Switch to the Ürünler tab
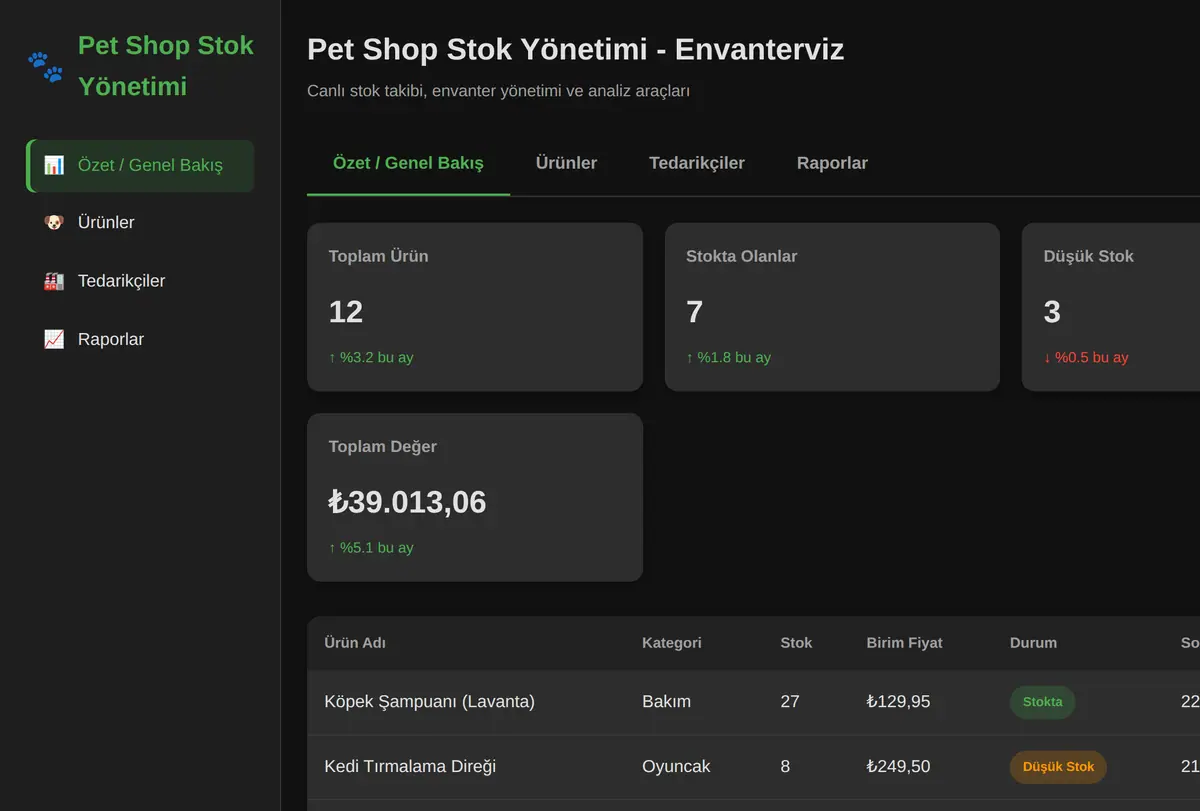This screenshot has height=811, width=1200. pyautogui.click(x=566, y=163)
